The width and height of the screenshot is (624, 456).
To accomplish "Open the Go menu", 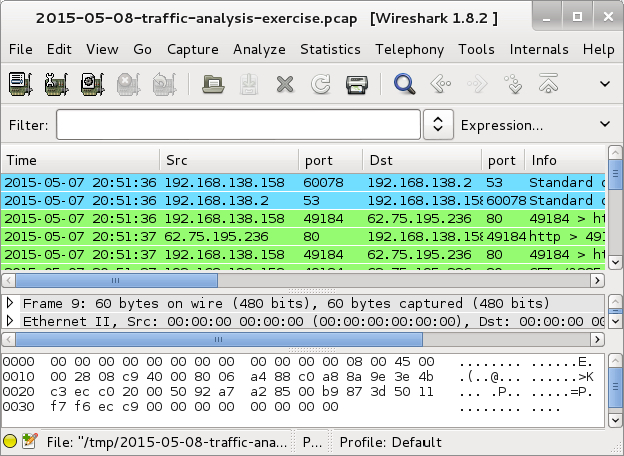I will 142,49.
